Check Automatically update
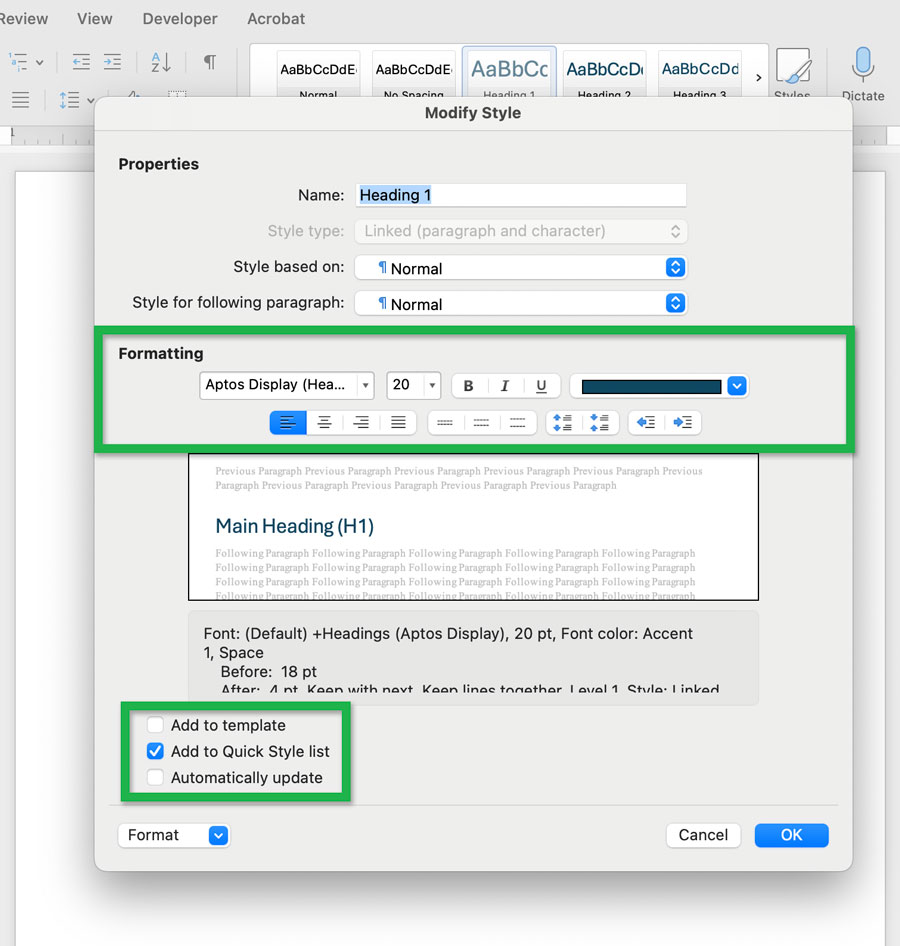900x946 pixels. point(155,777)
